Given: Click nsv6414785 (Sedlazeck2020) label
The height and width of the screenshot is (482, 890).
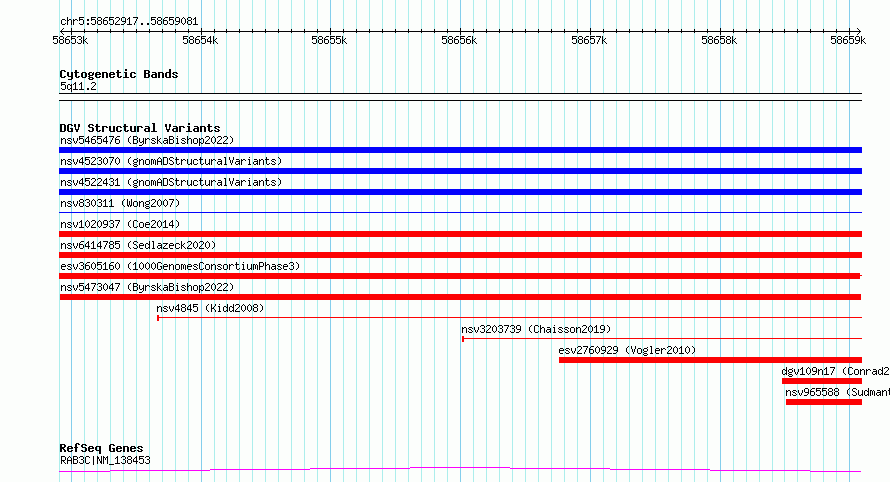Looking at the screenshot, I should (x=138, y=245).
